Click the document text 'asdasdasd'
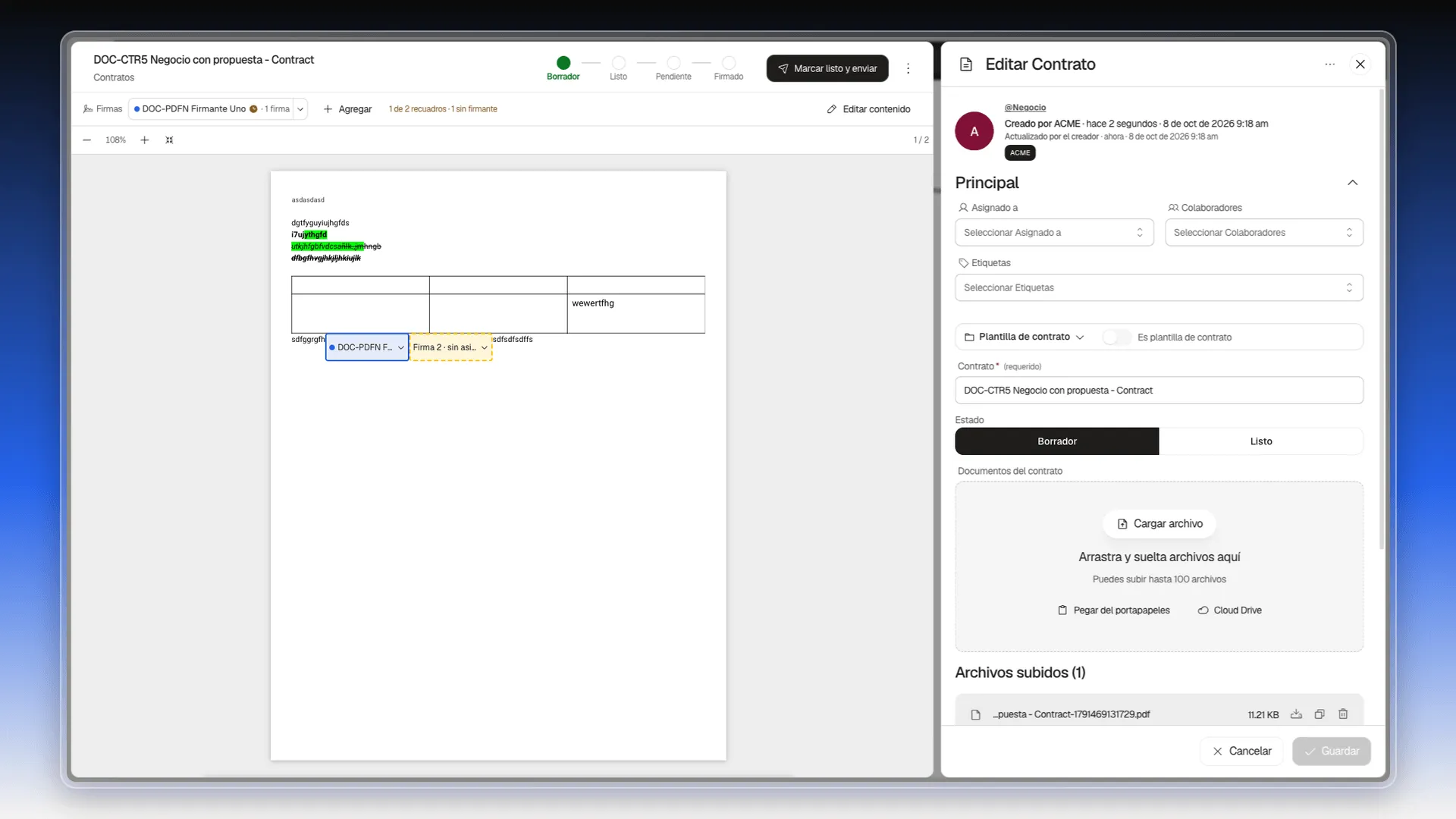This screenshot has height=819, width=1456. [x=308, y=200]
